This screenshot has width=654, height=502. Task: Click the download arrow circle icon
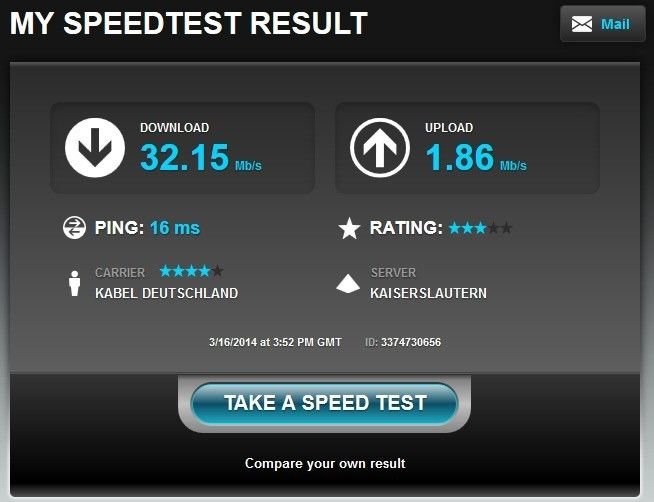click(95, 148)
